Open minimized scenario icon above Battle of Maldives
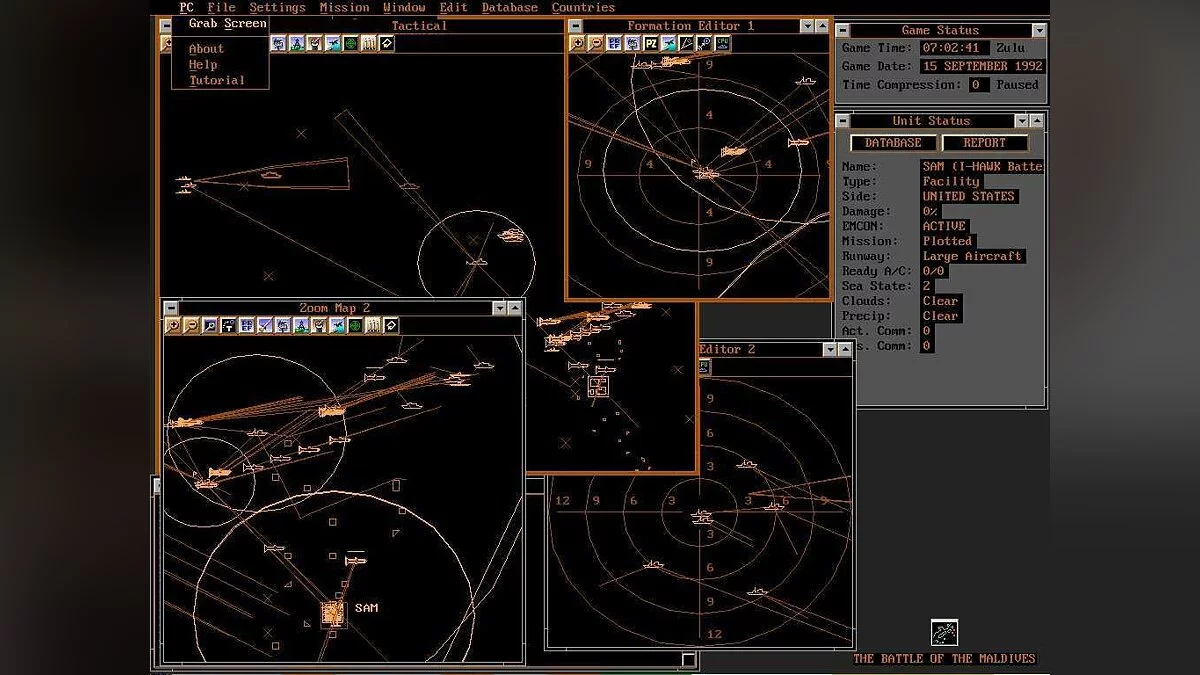The image size is (1200, 675). (x=944, y=633)
